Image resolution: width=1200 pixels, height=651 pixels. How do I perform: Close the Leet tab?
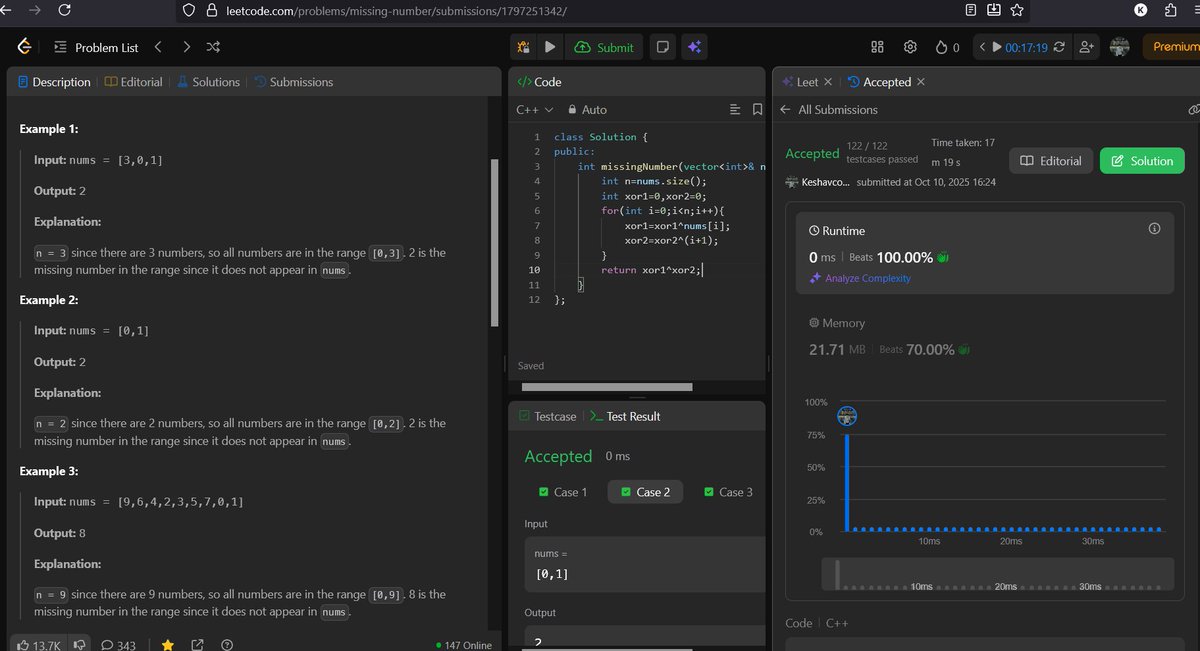pos(830,82)
